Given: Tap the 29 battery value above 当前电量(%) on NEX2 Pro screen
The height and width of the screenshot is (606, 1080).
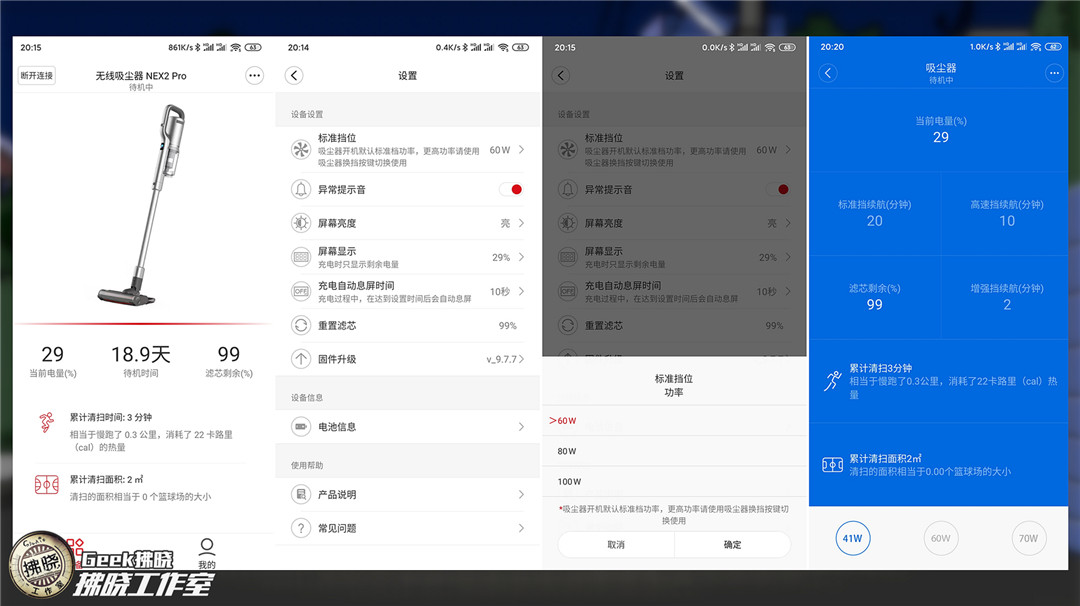Looking at the screenshot, I should [52, 355].
